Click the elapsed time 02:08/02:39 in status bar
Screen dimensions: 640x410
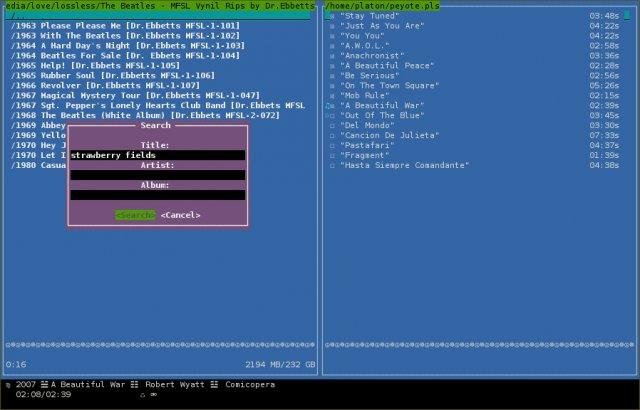pyautogui.click(x=43, y=395)
